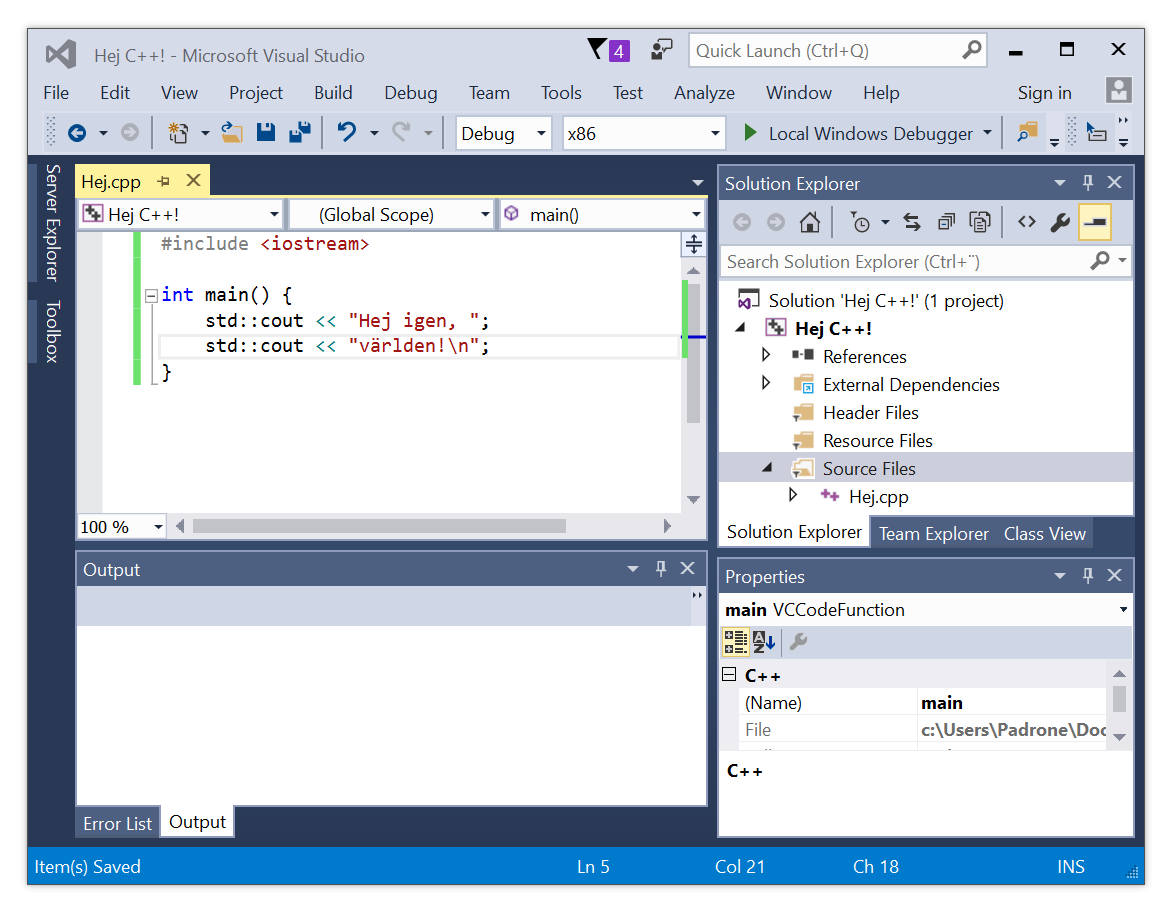1171x912 pixels.
Task: Toggle auto-hide pin on Output panel
Action: click(x=661, y=569)
